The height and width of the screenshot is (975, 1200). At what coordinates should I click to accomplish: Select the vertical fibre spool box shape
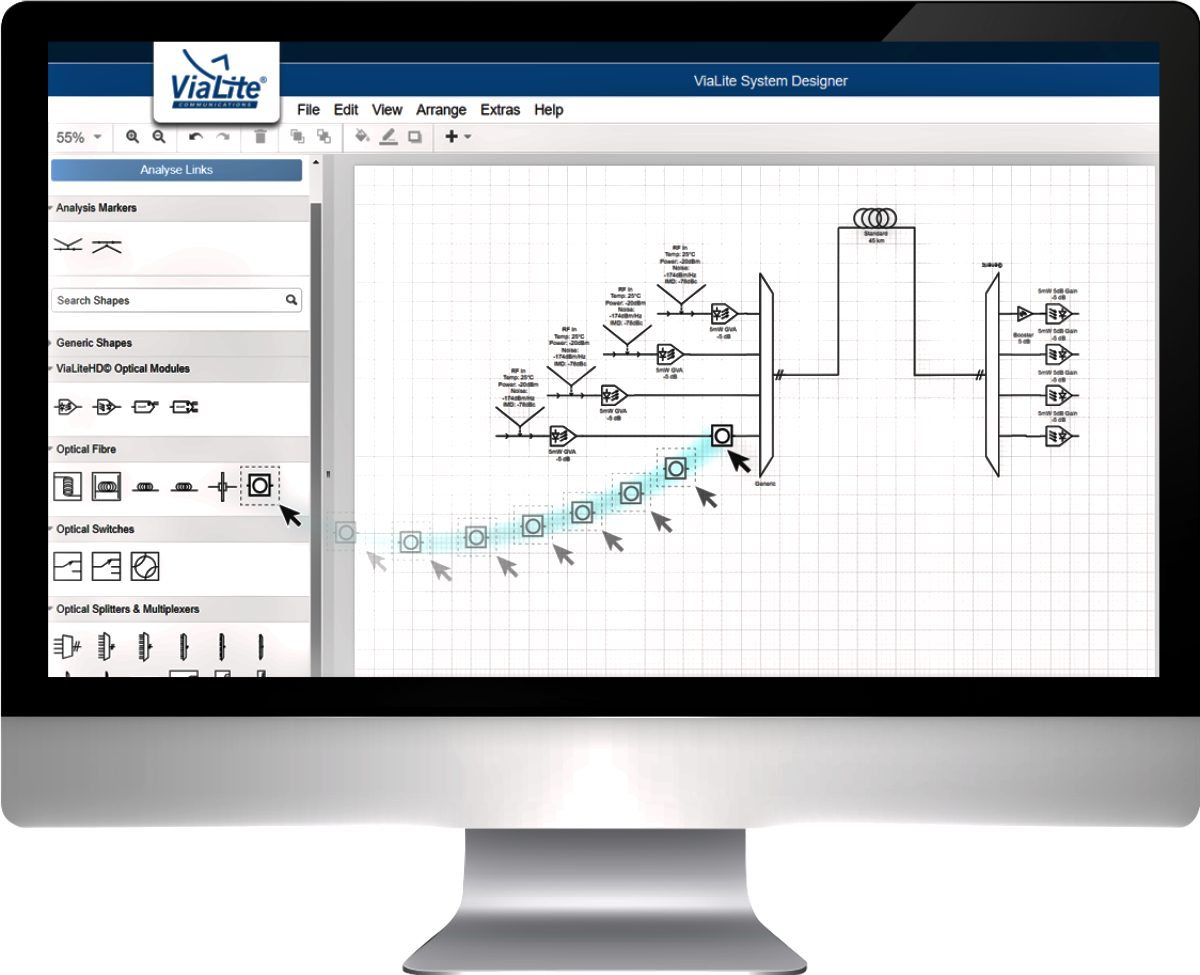[67, 487]
